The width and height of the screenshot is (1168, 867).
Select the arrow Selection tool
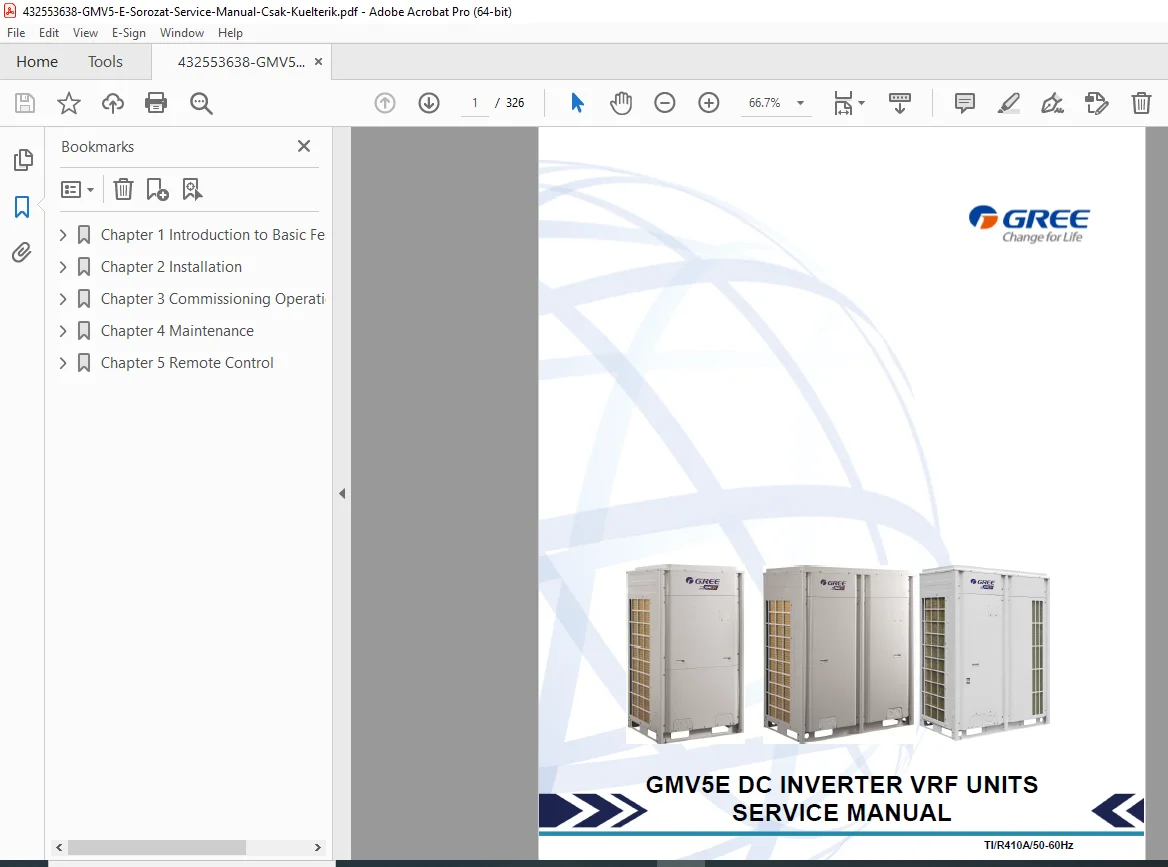point(577,103)
